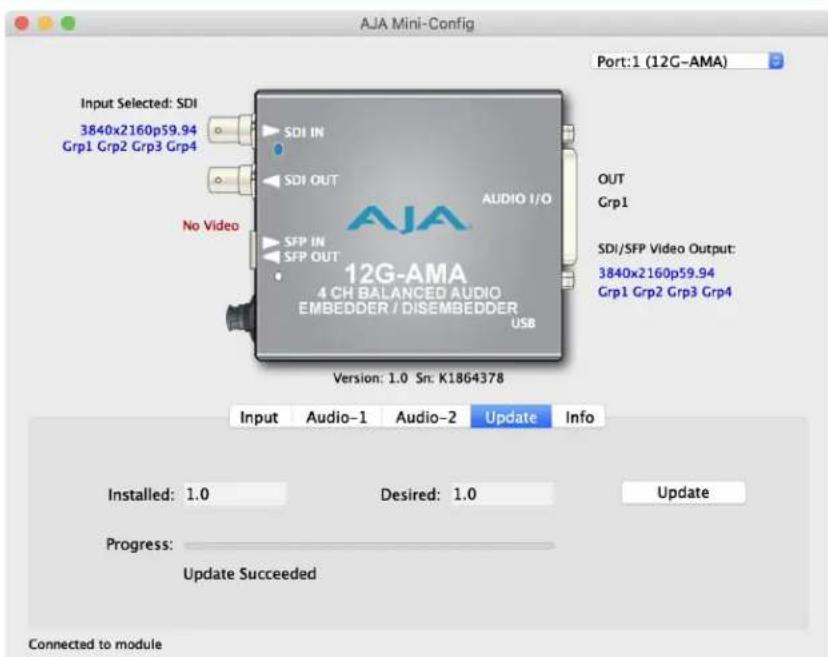Click the blue SDI IN status LED
The height and width of the screenshot is (657, 828).
[278, 149]
